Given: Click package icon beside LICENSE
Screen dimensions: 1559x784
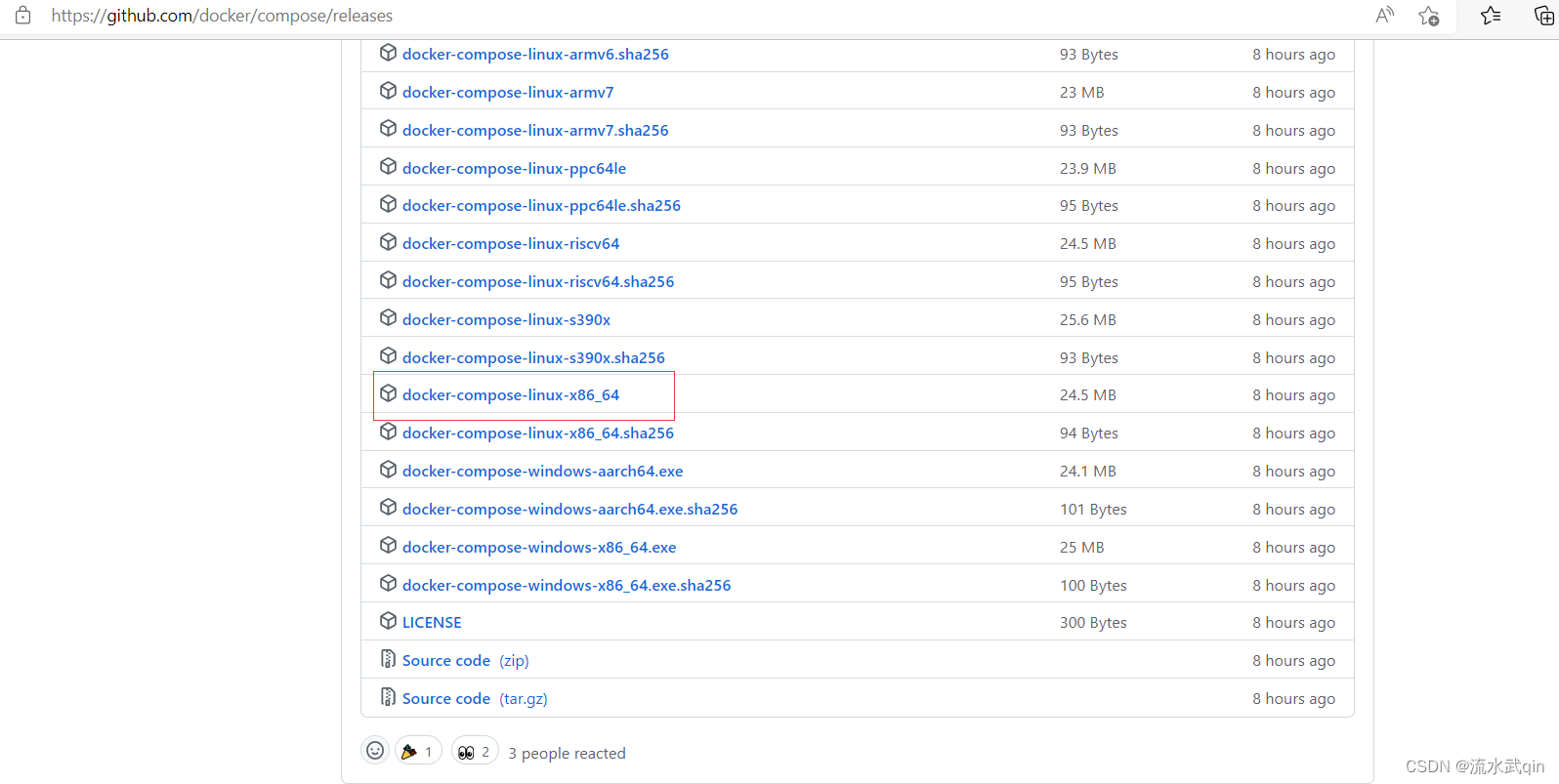Looking at the screenshot, I should (x=388, y=621).
